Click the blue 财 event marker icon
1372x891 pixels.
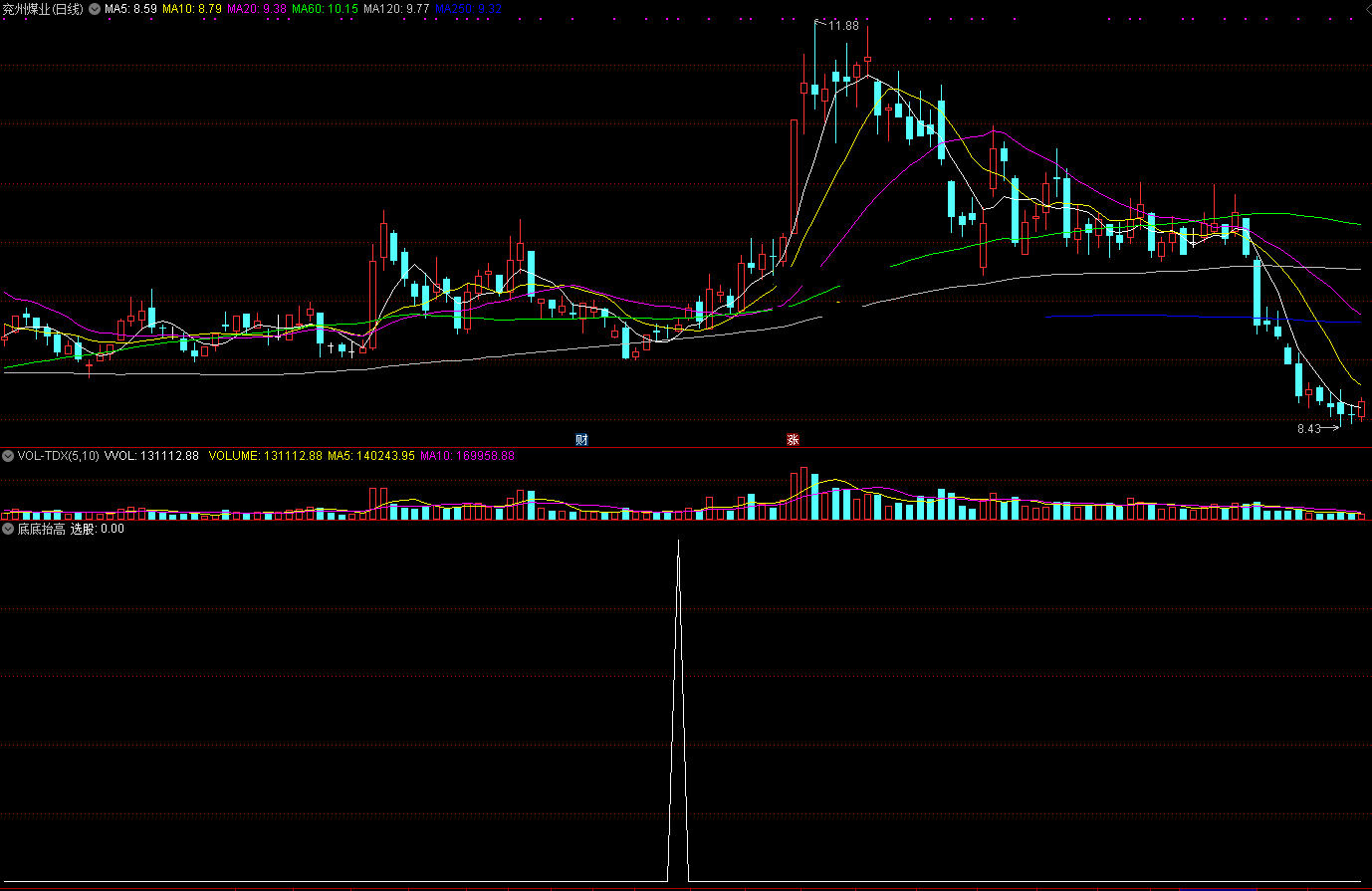pos(581,440)
